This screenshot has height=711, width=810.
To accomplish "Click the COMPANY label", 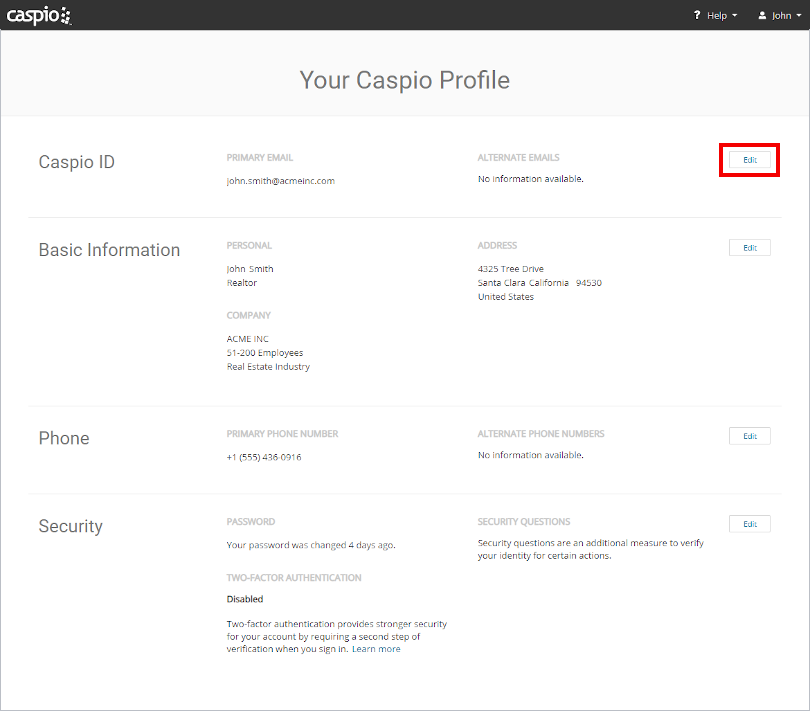I will [248, 316].
